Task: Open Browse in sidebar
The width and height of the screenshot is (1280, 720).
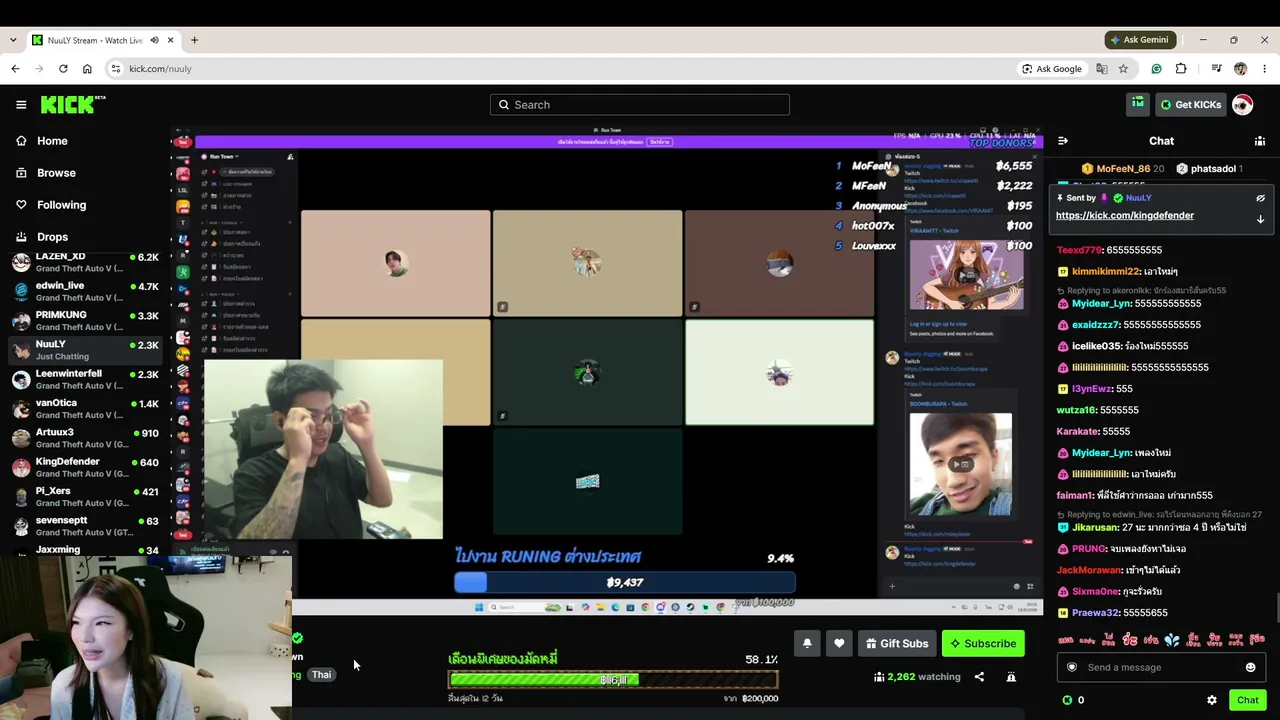Action: click(56, 173)
